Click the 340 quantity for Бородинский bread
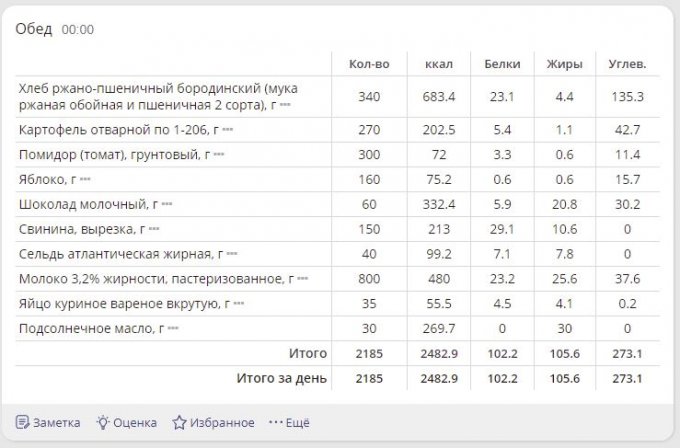The width and height of the screenshot is (680, 448). pos(369,97)
